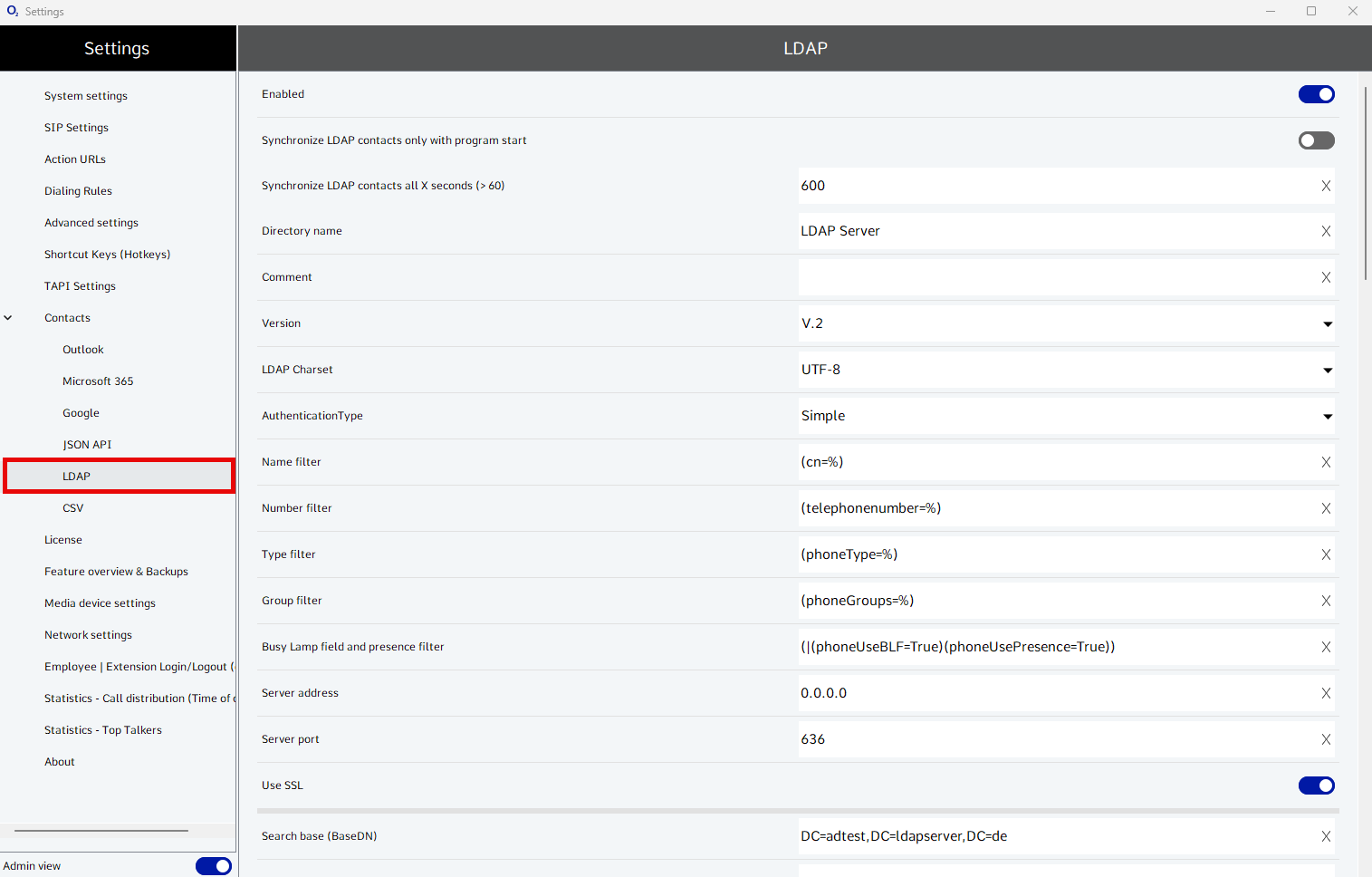Clear the Search base BaseDN with X
This screenshot has width=1372, height=877.
click(x=1326, y=836)
